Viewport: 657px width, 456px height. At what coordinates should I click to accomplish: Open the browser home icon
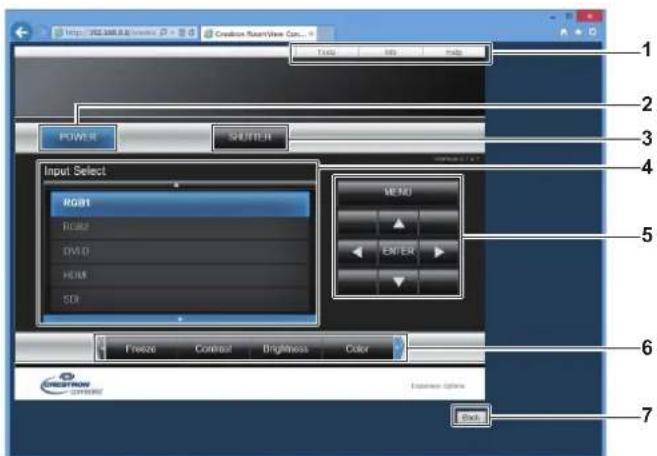coord(564,32)
